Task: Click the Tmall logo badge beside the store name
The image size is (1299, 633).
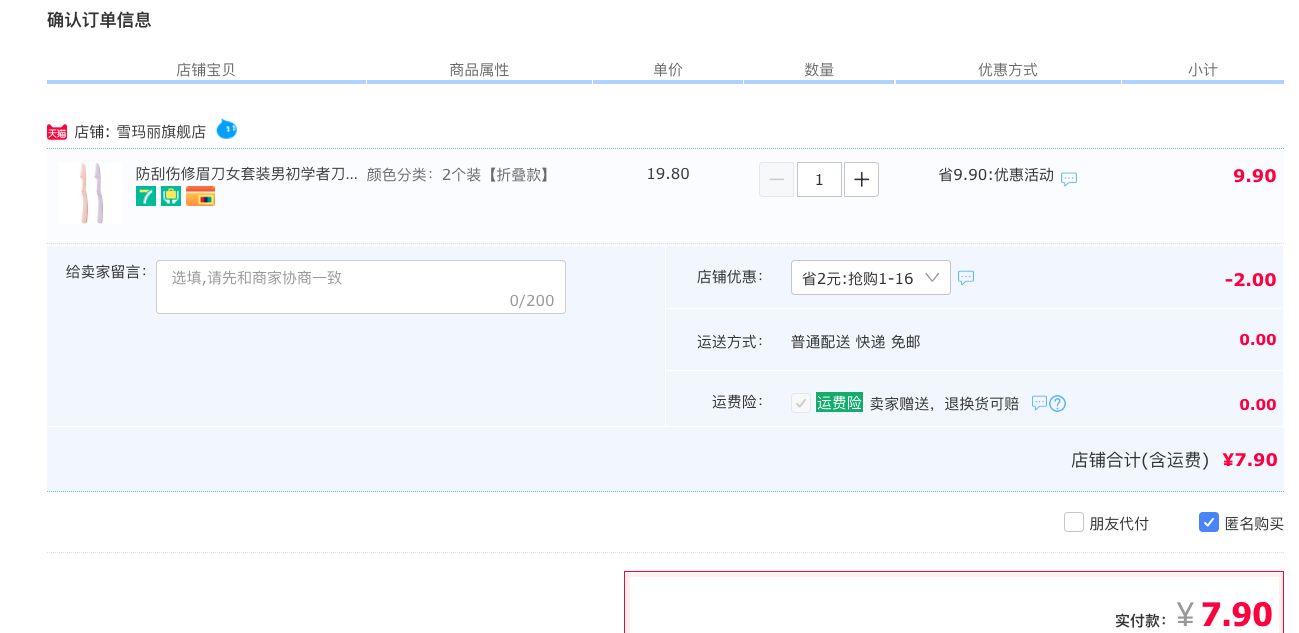Action: tap(57, 132)
